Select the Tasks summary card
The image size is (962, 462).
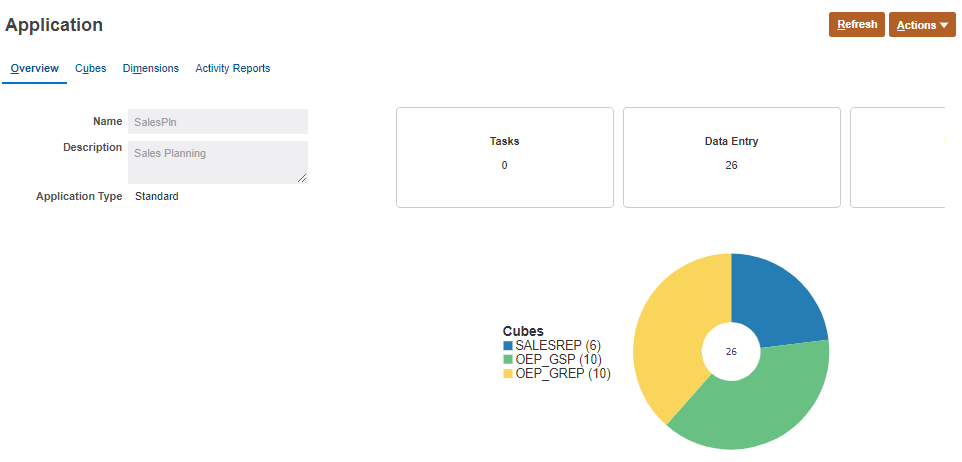click(505, 157)
